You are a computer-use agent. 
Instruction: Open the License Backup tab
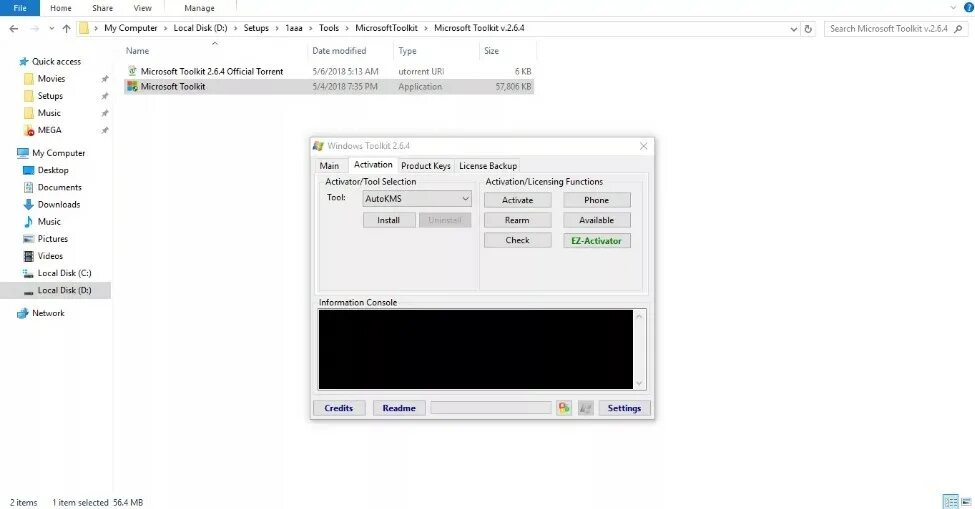(488, 166)
